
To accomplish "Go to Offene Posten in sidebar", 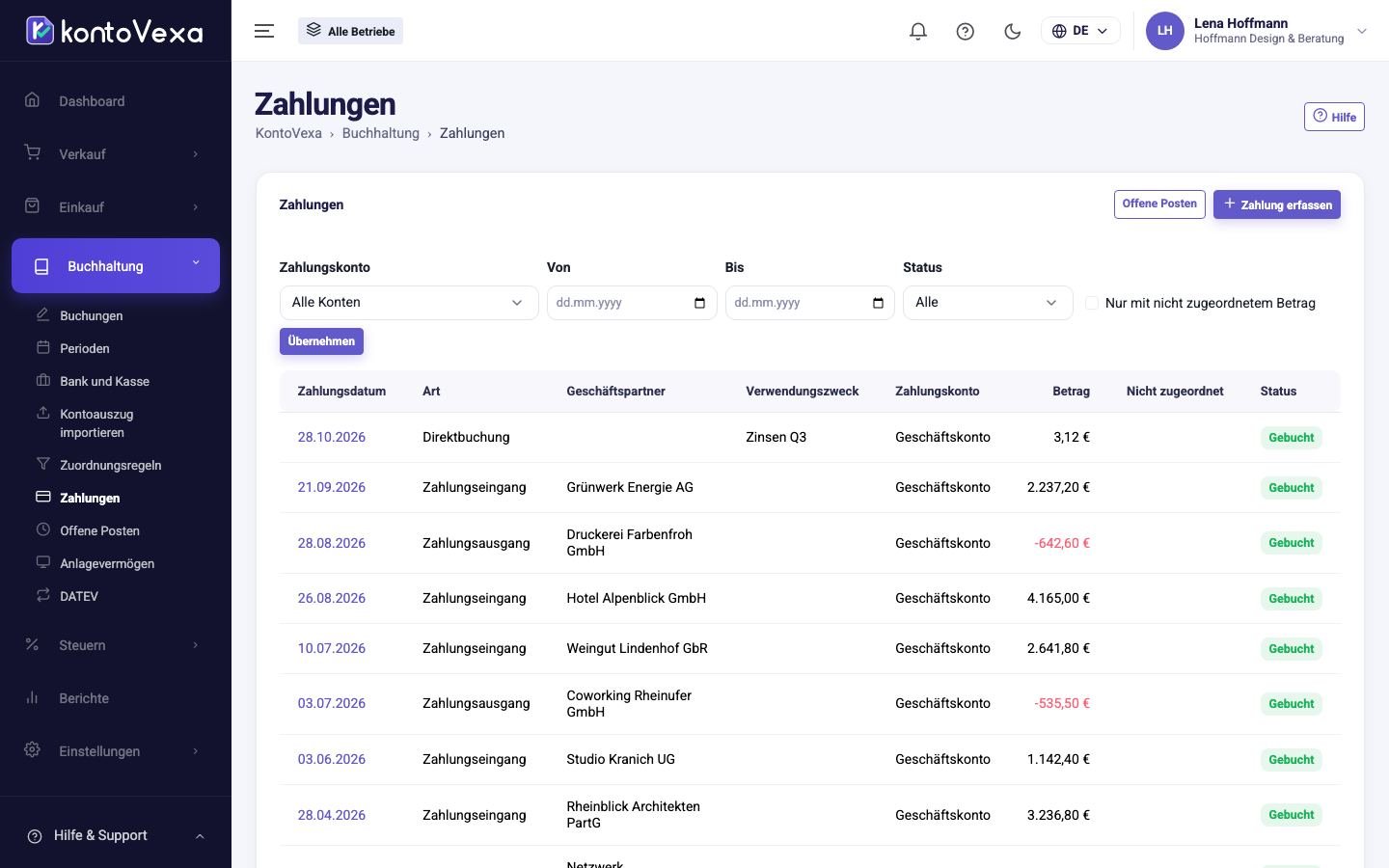I will tap(99, 530).
